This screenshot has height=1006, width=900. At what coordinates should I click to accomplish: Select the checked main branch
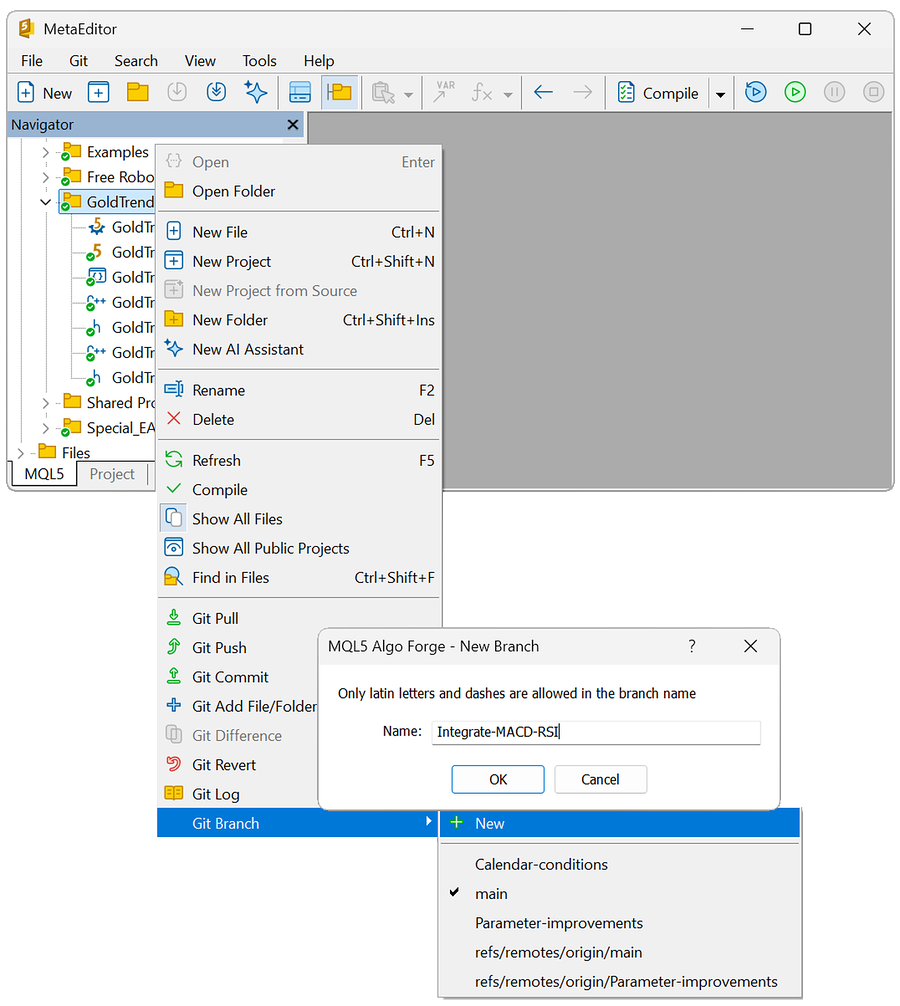(x=620, y=894)
